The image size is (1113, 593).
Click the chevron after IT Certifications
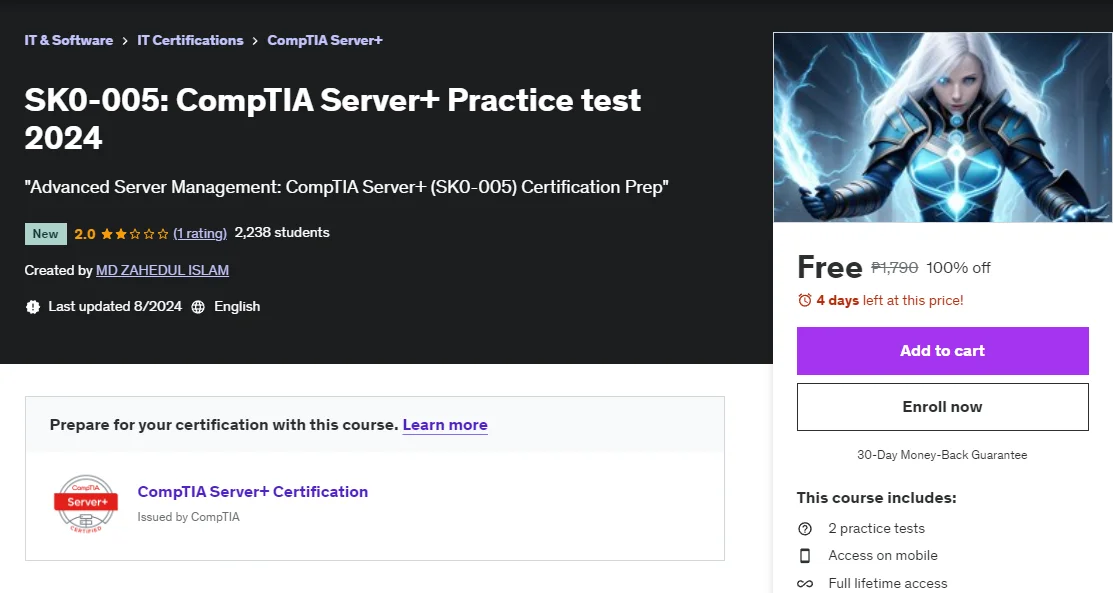[255, 41]
